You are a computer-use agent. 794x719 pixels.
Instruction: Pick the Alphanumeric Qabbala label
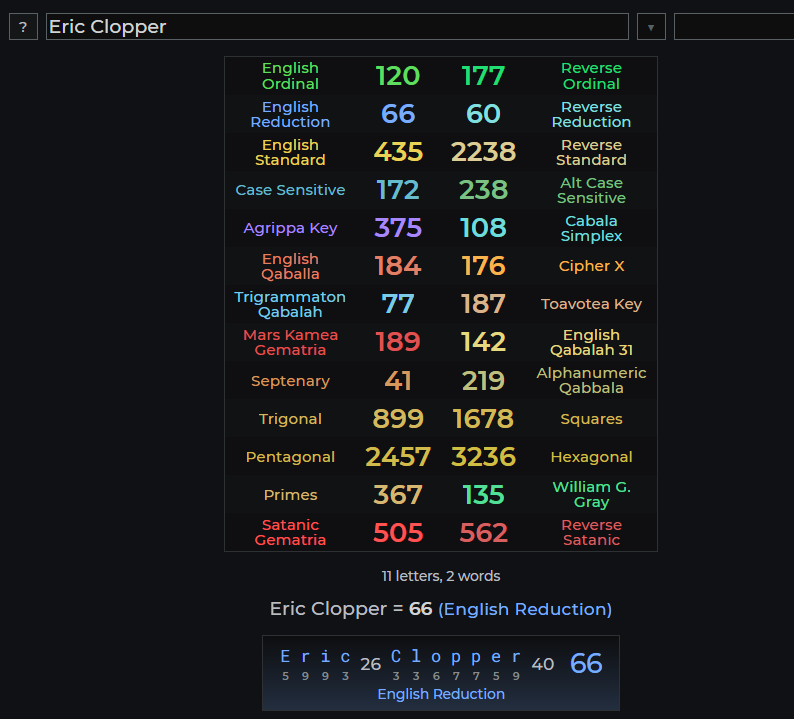point(591,380)
